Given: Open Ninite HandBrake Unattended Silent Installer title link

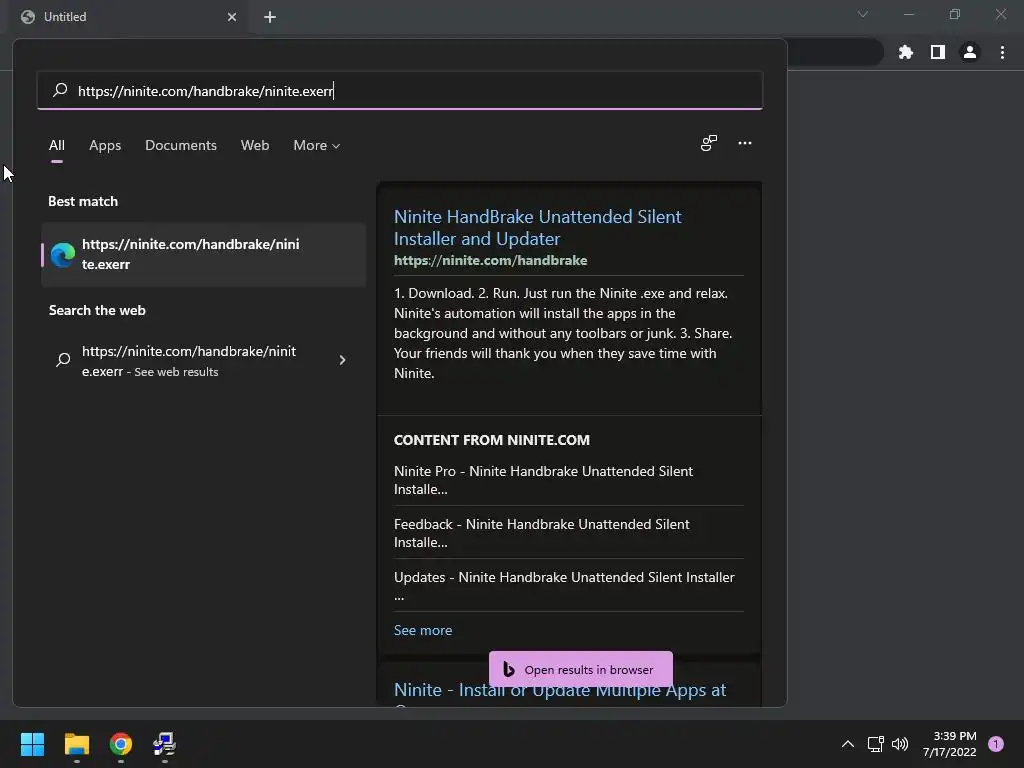Looking at the screenshot, I should (537, 227).
